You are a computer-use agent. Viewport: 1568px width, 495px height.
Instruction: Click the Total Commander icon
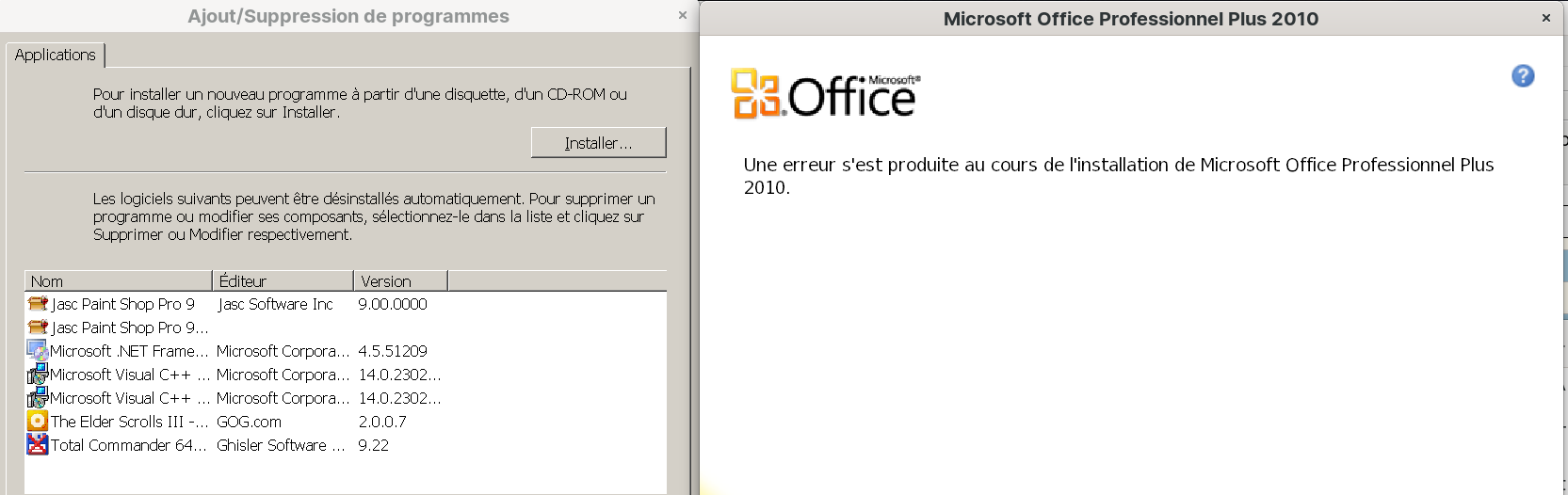click(x=38, y=444)
